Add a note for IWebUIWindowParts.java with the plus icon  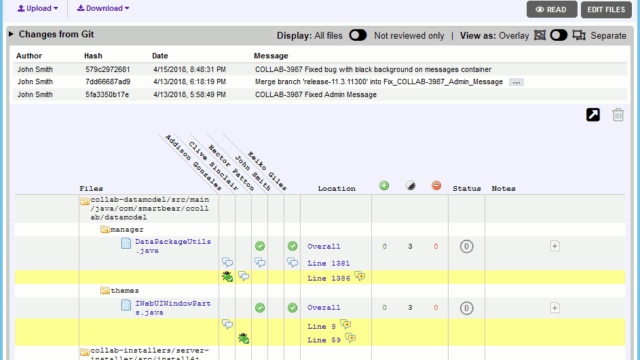click(x=555, y=308)
